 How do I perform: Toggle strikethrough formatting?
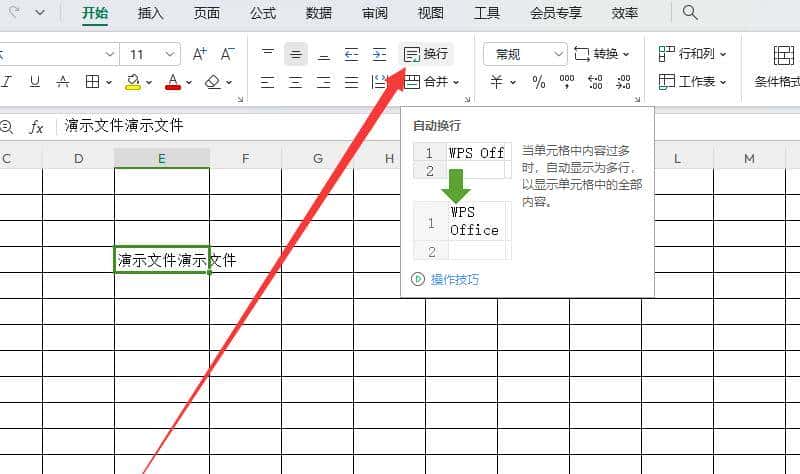tap(63, 82)
